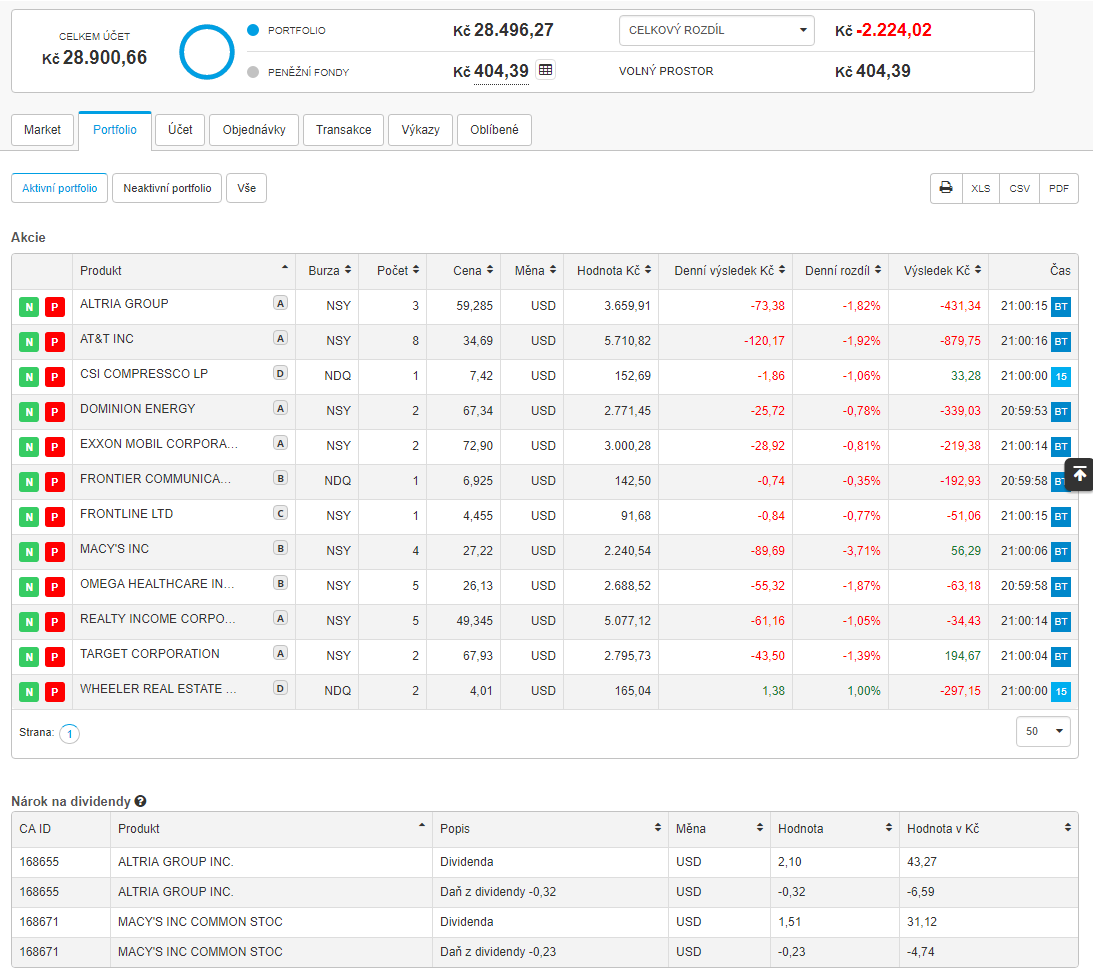The image size is (1093, 978).
Task: Sort dividend table by Hodnota column
Action: pyautogui.click(x=834, y=829)
